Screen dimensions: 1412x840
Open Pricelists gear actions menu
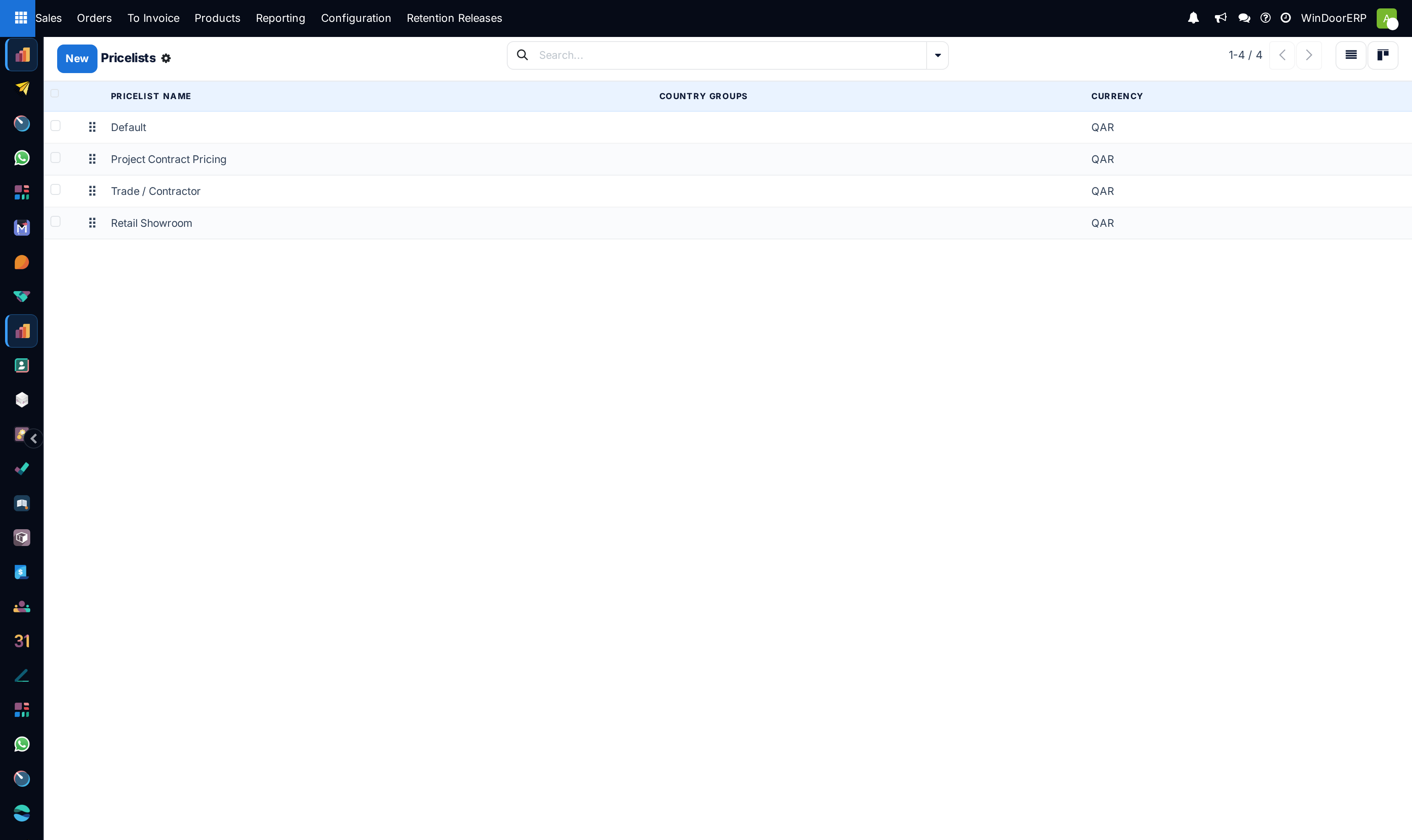[x=166, y=58]
